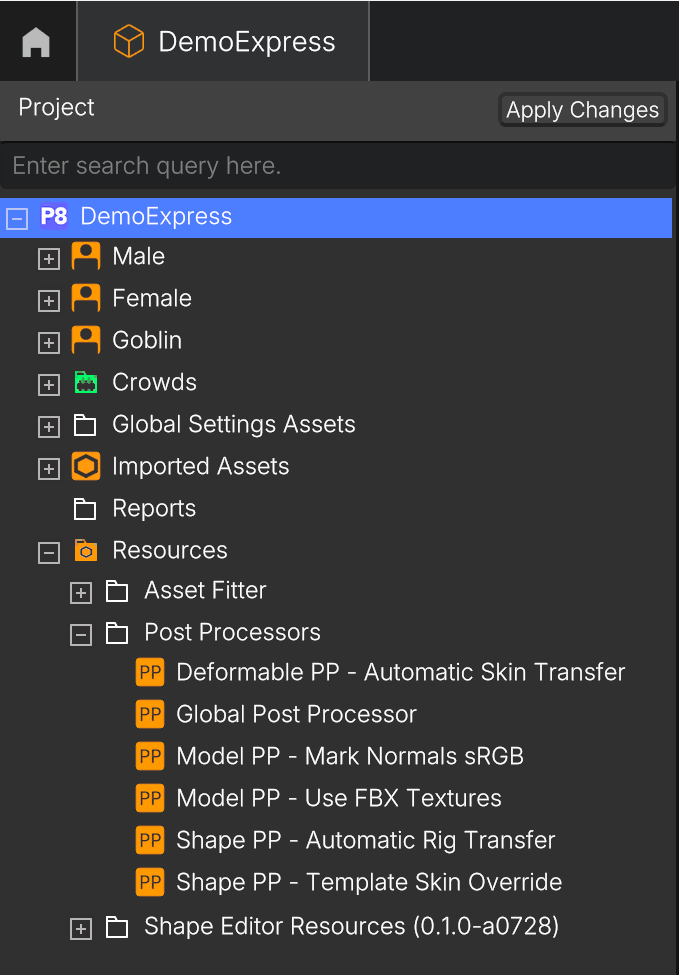Select the Goblin tree item
679x975 pixels.
(x=147, y=340)
